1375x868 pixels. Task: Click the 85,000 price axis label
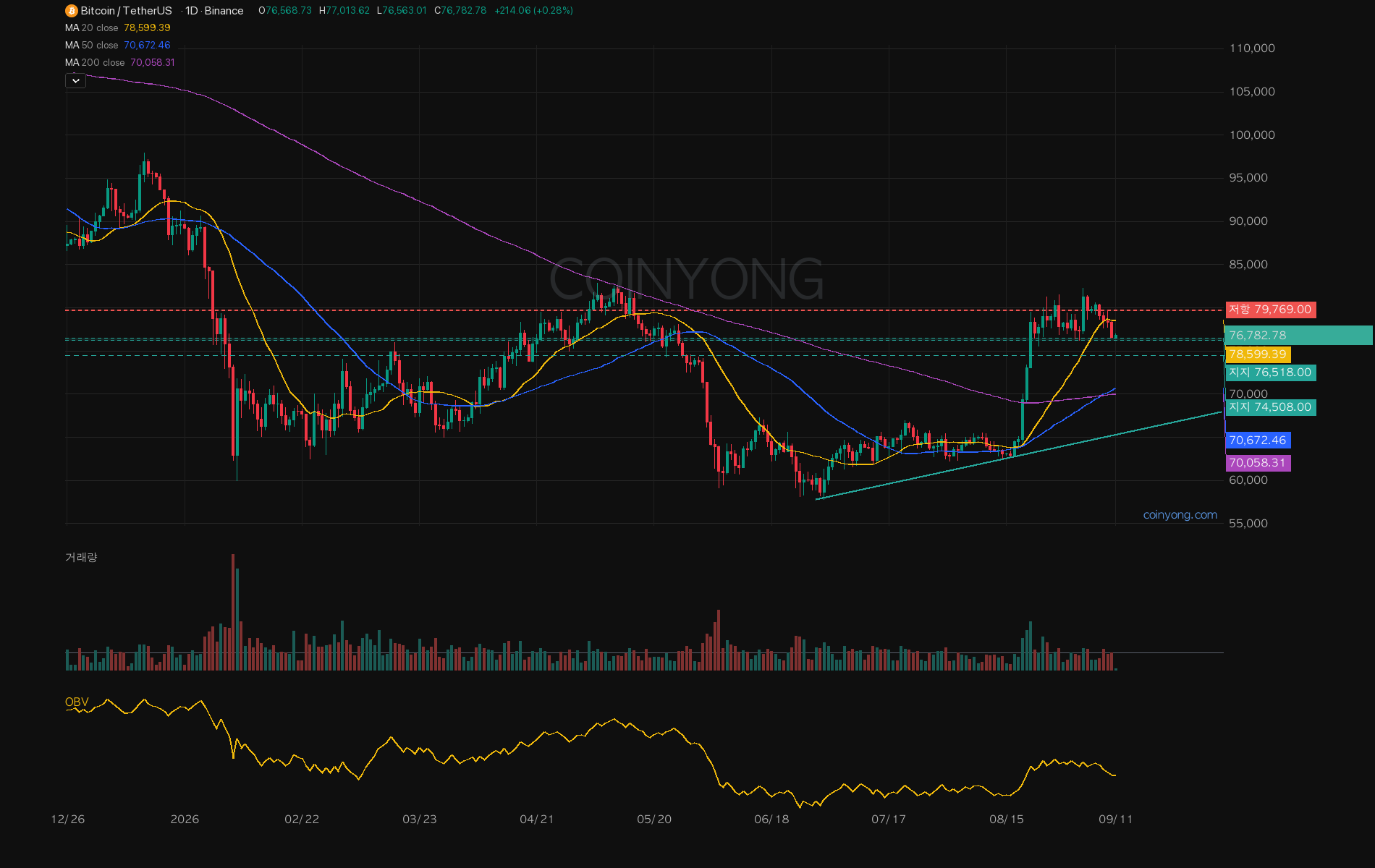click(x=1248, y=265)
